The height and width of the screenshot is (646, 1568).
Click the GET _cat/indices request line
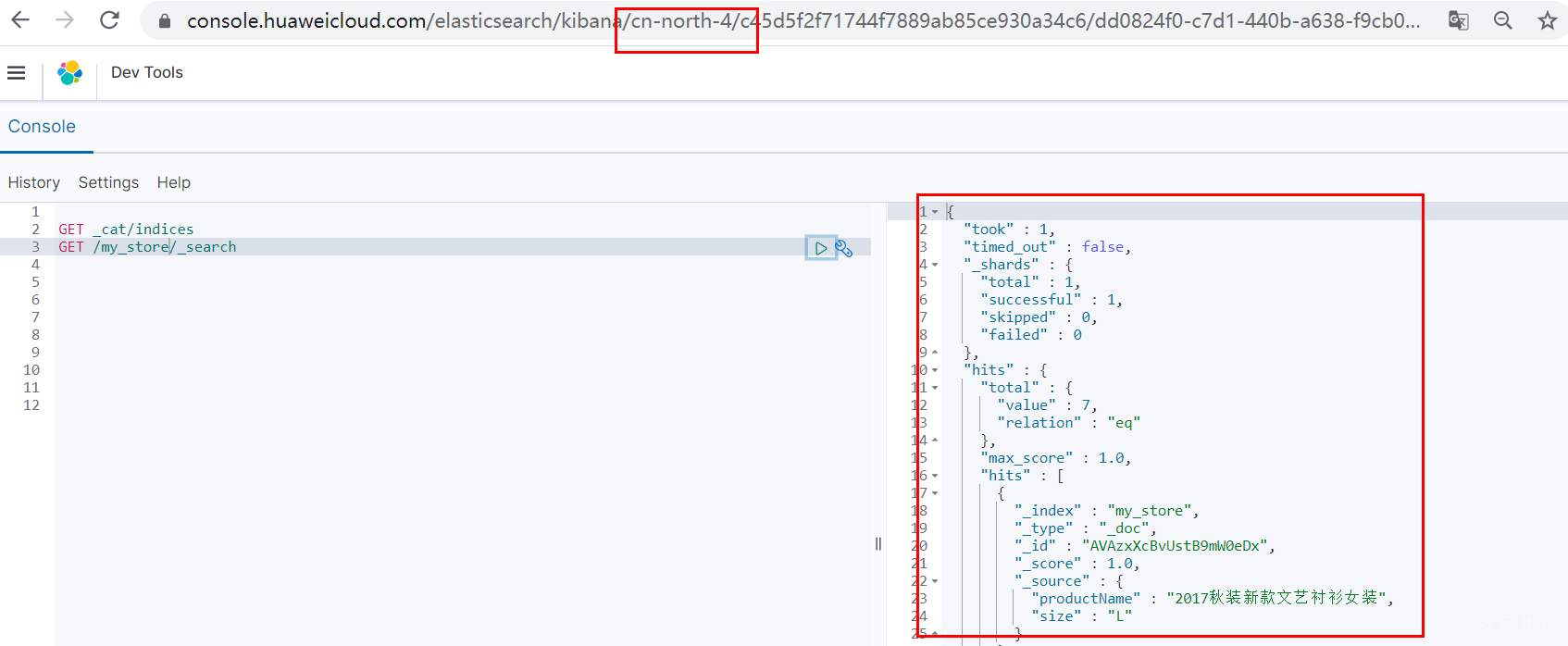(126, 230)
